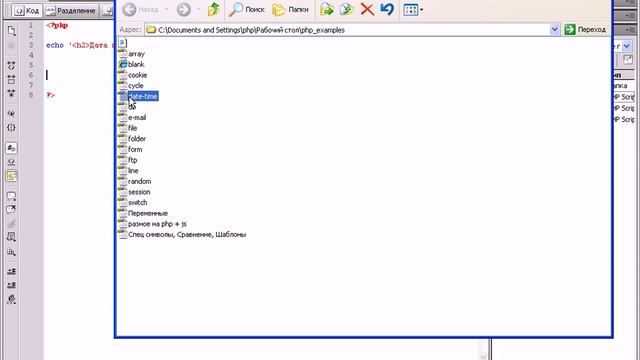The height and width of the screenshot is (360, 640).
Task: Open the Forward button history dropdown arrow
Action: (198, 9)
